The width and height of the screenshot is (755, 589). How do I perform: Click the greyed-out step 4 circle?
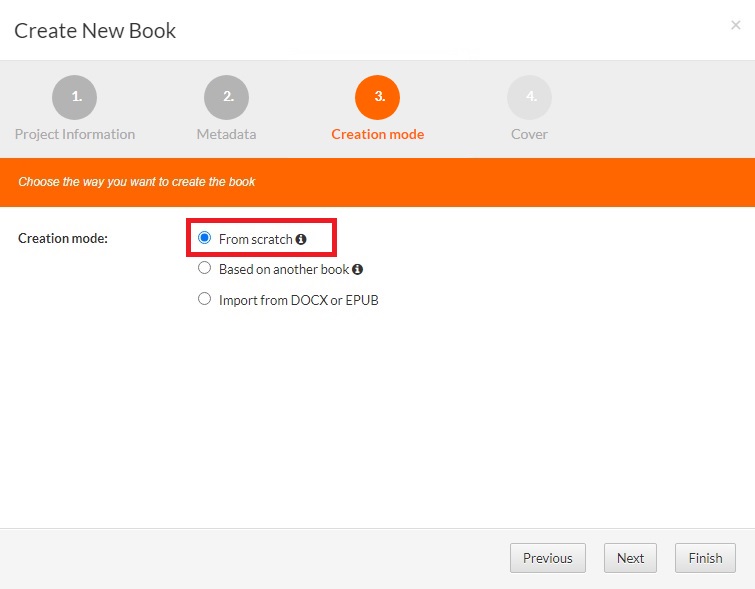pyautogui.click(x=529, y=97)
